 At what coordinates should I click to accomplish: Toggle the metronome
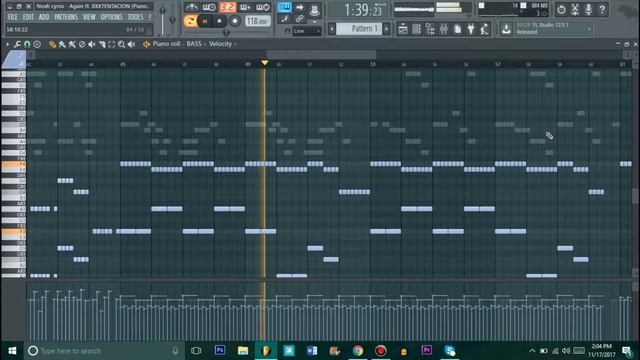191,7
